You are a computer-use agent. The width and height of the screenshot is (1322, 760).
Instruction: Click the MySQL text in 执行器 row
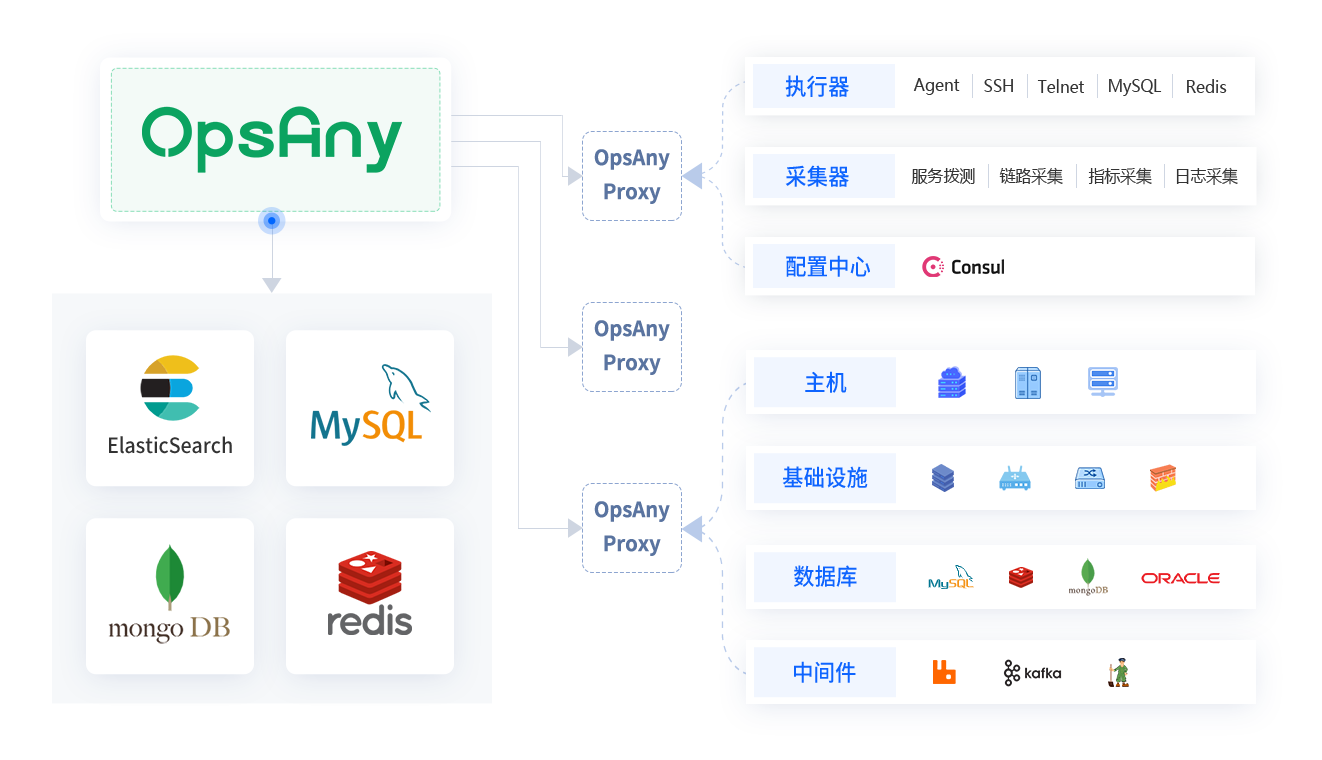(x=1134, y=86)
